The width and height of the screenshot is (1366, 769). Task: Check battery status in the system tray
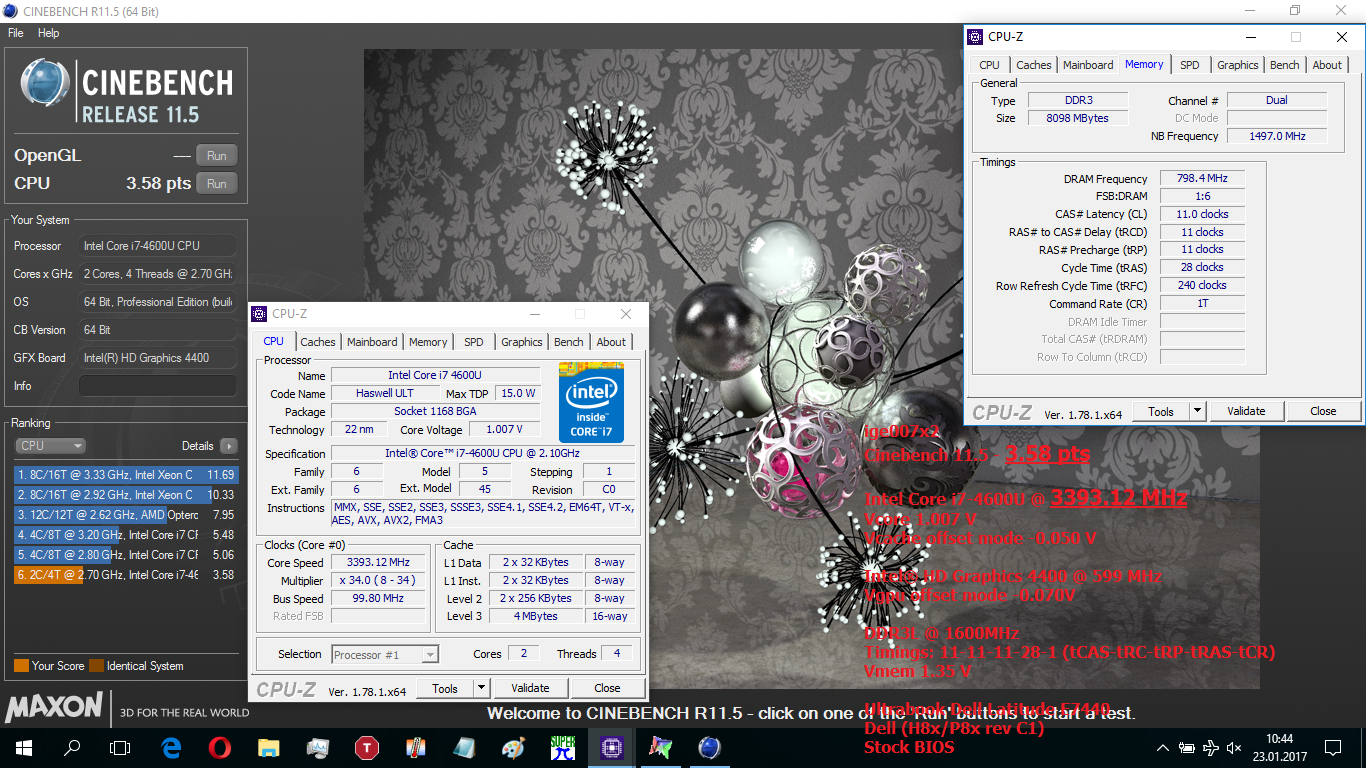pyautogui.click(x=1187, y=748)
